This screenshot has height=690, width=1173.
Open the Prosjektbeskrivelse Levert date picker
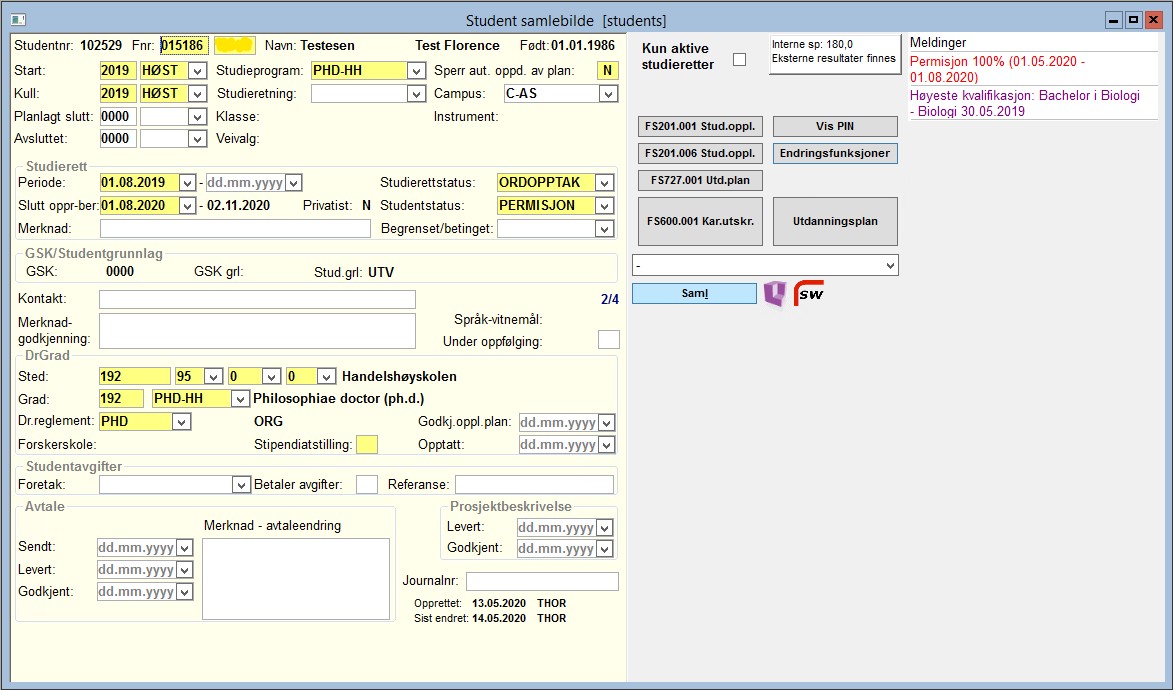point(605,528)
